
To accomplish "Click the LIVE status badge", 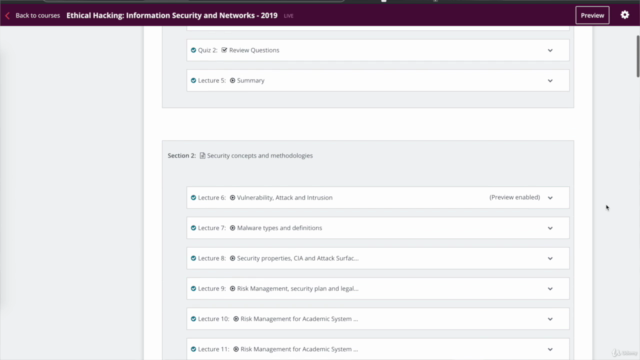I will click(289, 16).
